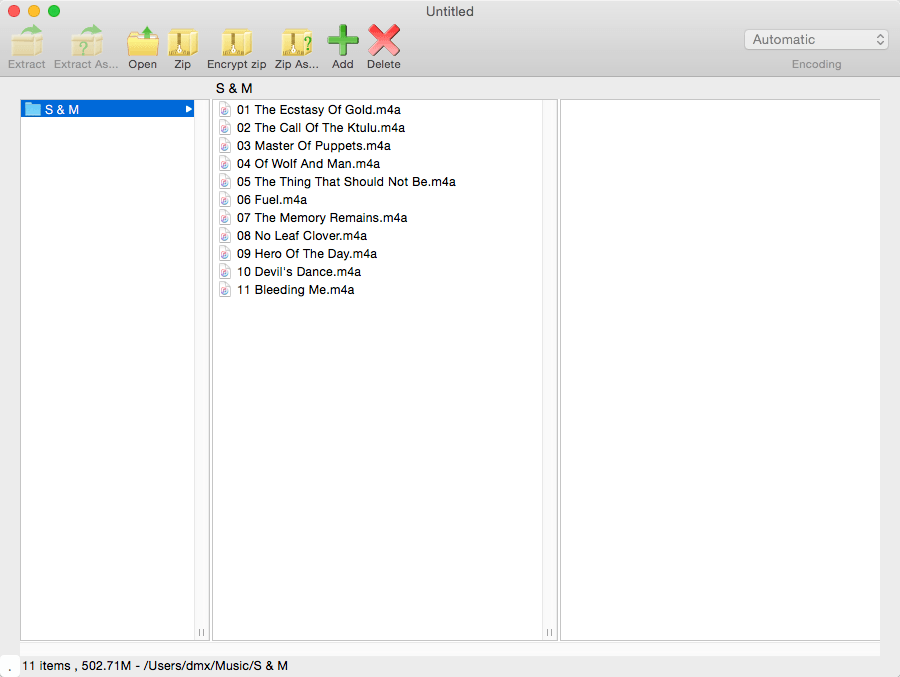Click file icon of 02 The Call Of The Ktulu
Screen dimensions: 900x677
coord(225,127)
